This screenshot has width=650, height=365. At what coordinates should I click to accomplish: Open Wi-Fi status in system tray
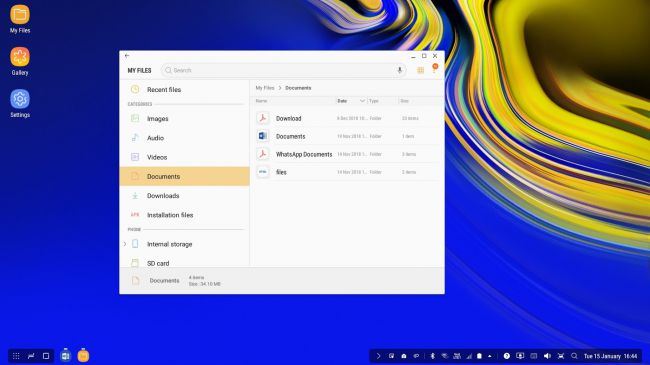coord(444,356)
